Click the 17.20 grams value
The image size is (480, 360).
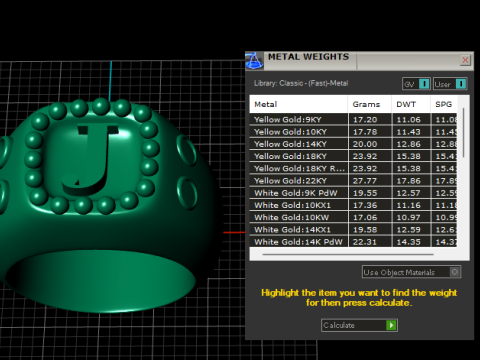(365, 120)
